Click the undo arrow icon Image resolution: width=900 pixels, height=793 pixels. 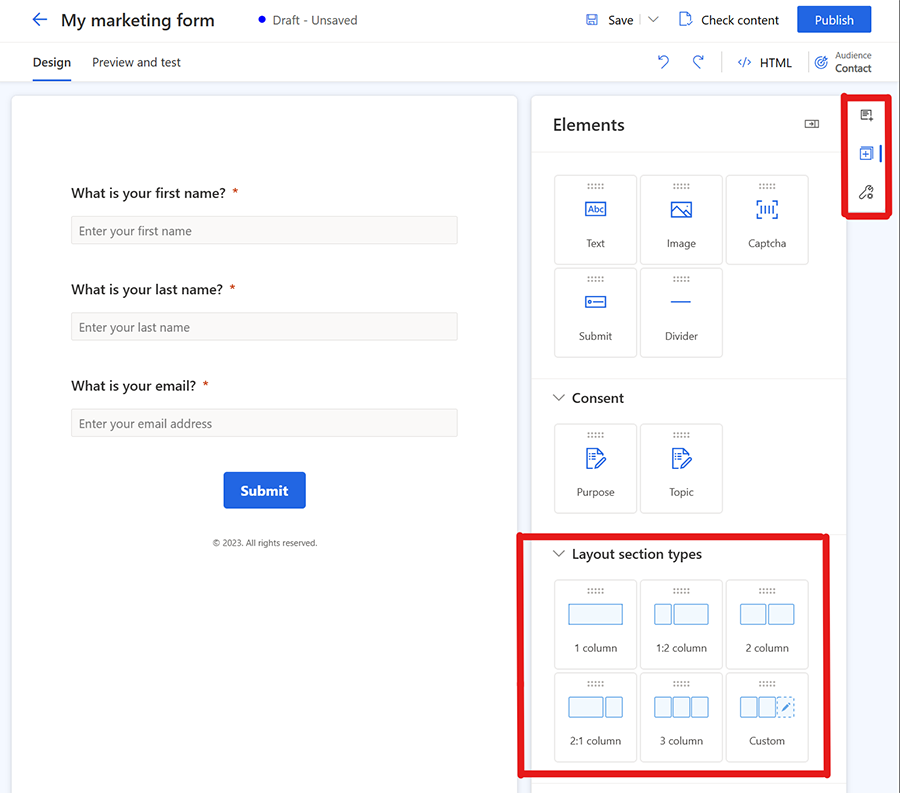click(663, 62)
